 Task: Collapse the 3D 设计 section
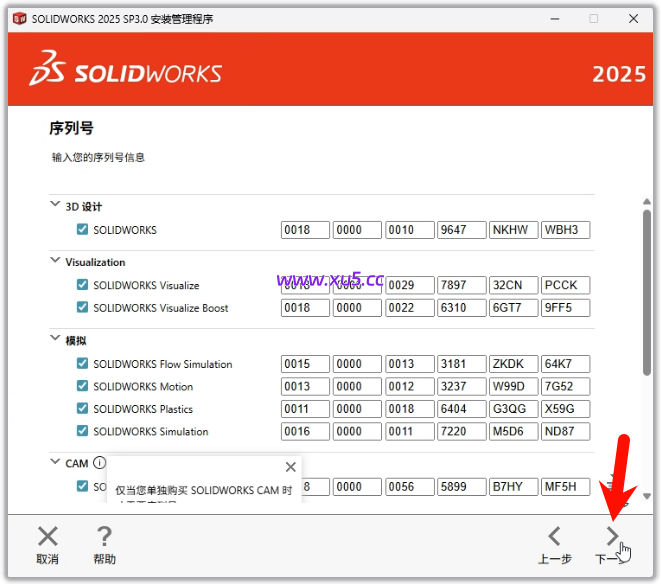(x=55, y=205)
